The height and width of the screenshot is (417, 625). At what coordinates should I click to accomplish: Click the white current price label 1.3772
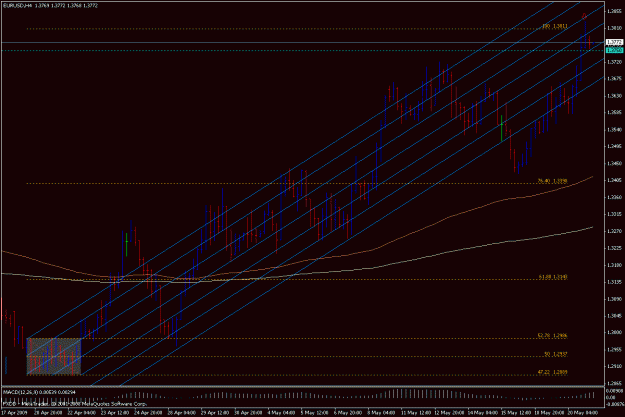(614, 42)
